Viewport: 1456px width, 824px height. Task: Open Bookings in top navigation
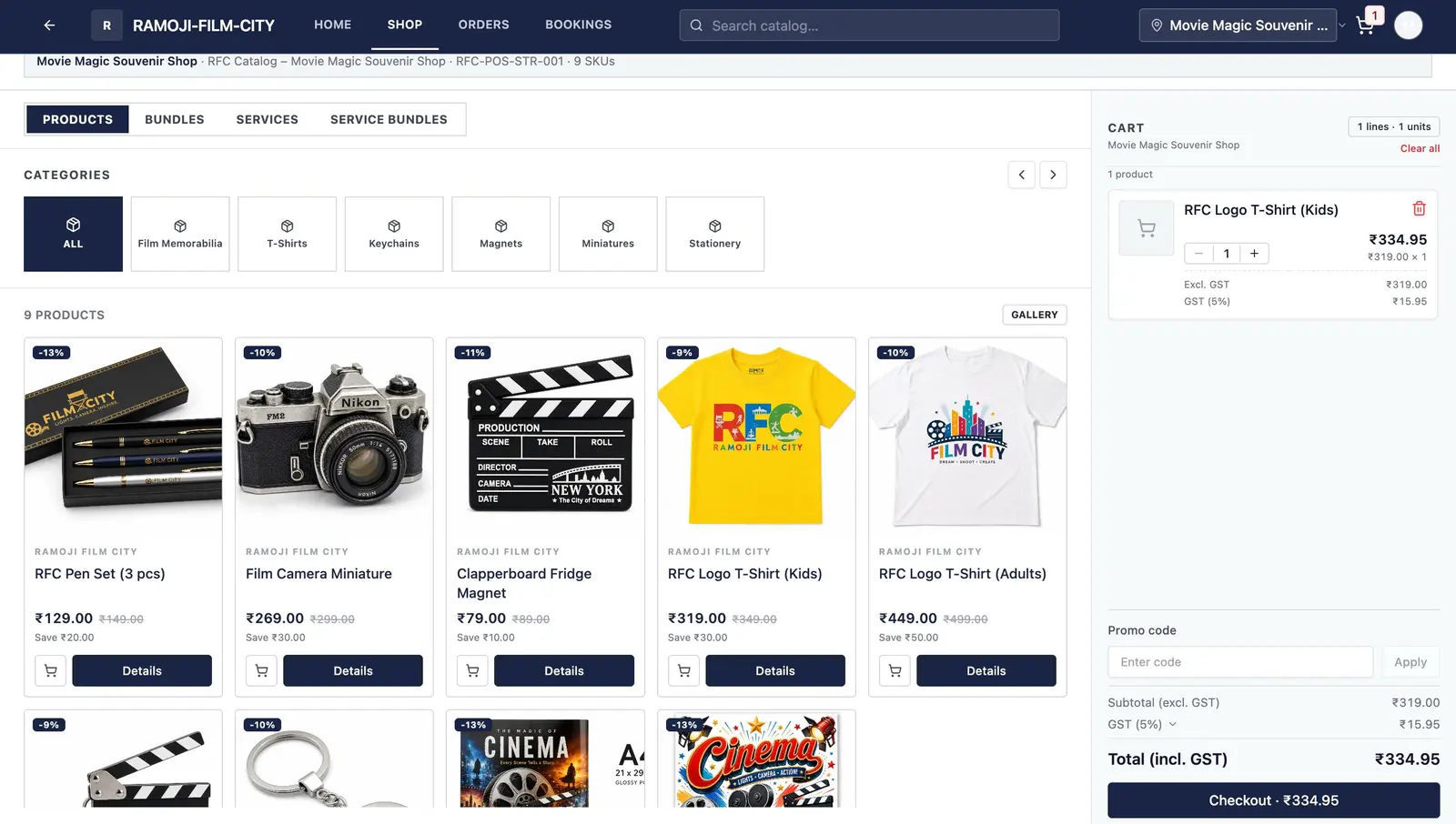point(579,25)
